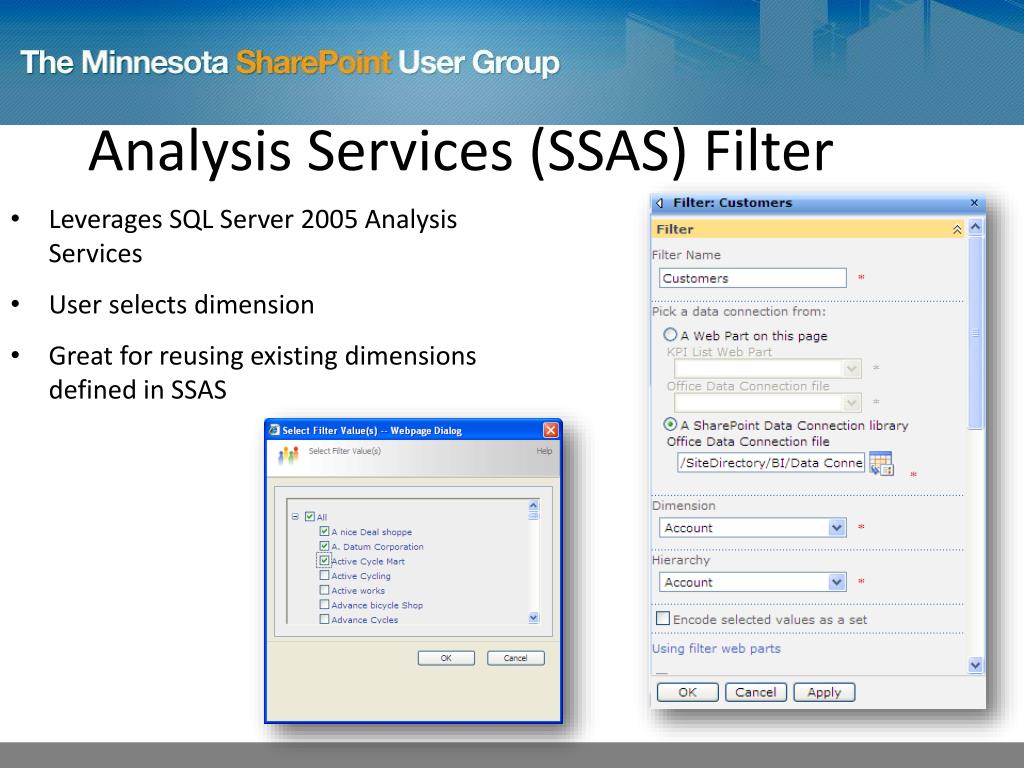Image resolution: width=1024 pixels, height=768 pixels.
Task: Open the disabled Office Data Connection file dropdown
Action: point(852,402)
